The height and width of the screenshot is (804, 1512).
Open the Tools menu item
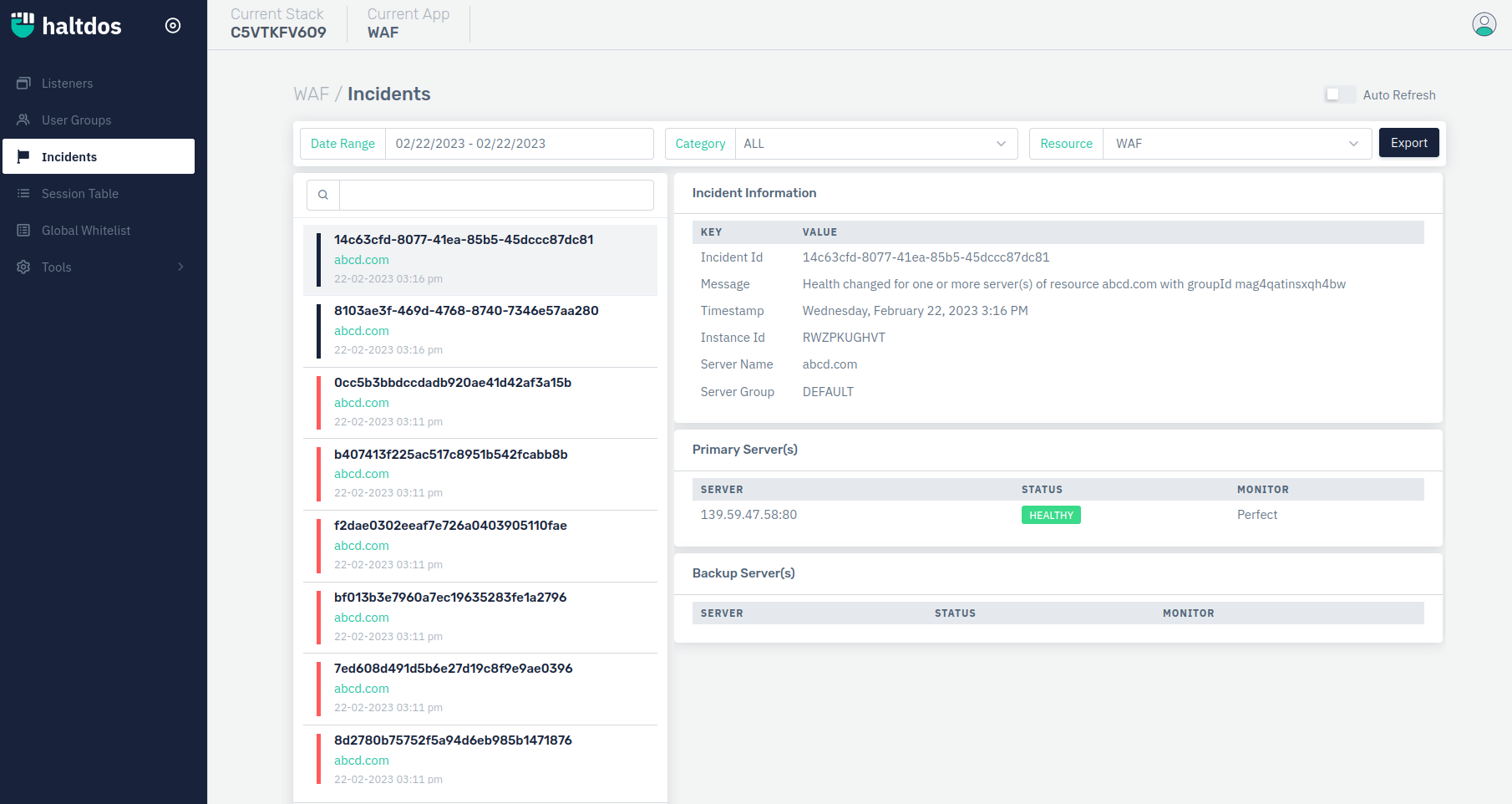coord(99,267)
